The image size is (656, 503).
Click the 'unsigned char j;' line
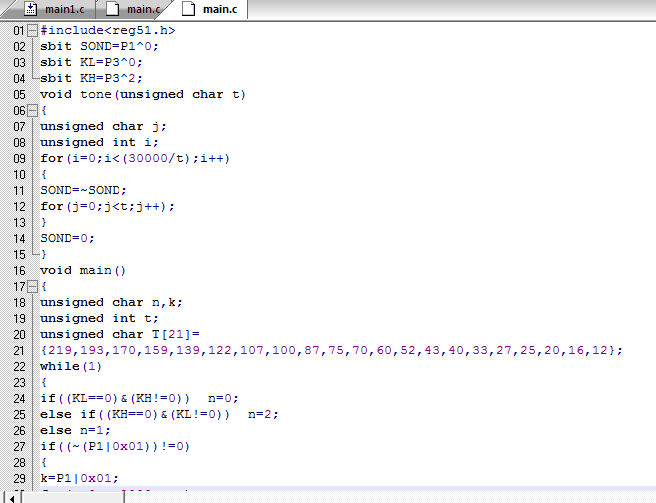(103, 126)
